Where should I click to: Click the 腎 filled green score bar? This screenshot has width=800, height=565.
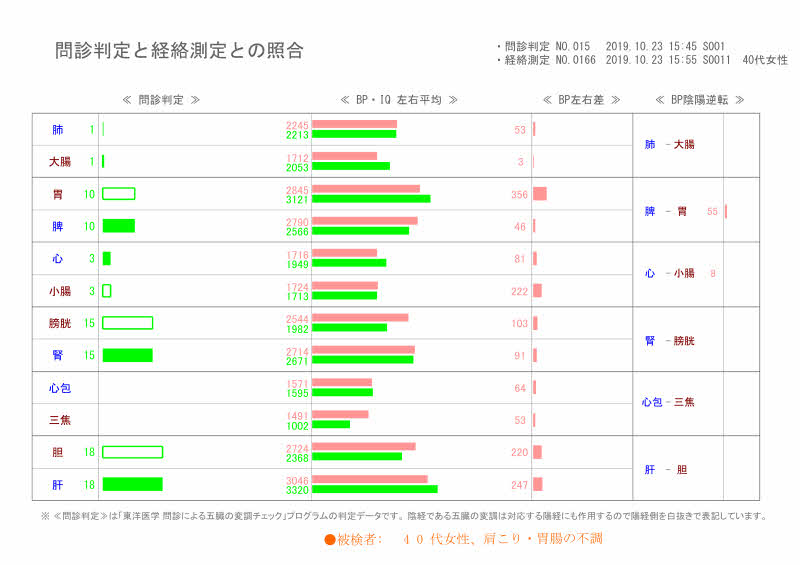tap(127, 355)
